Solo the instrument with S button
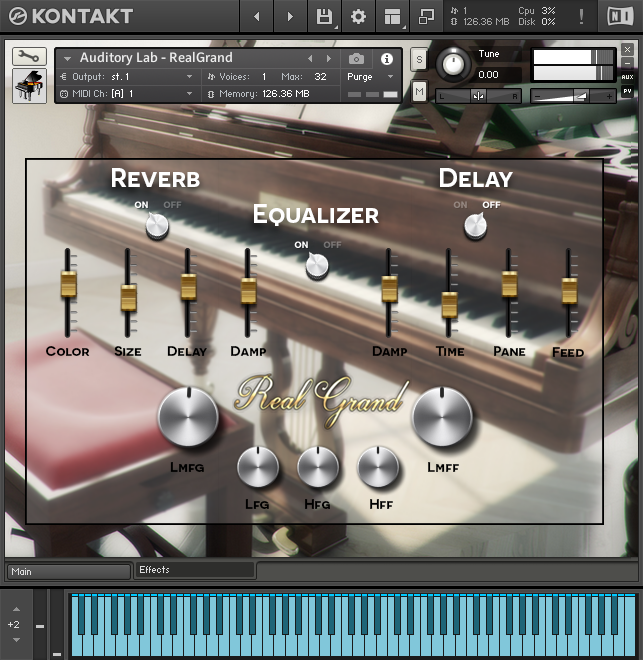 [419, 60]
